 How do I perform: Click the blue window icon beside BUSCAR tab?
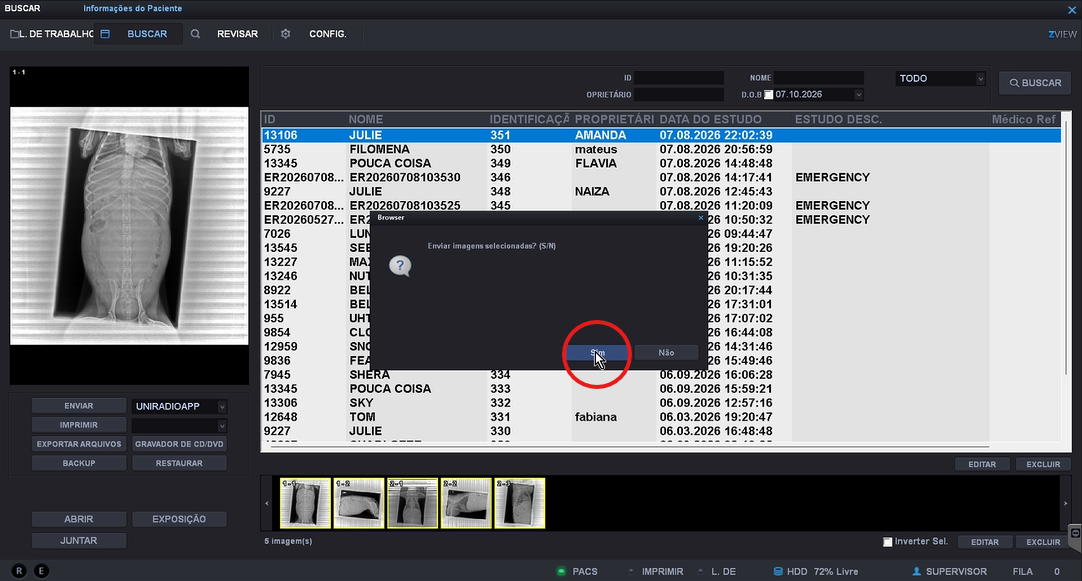click(105, 34)
